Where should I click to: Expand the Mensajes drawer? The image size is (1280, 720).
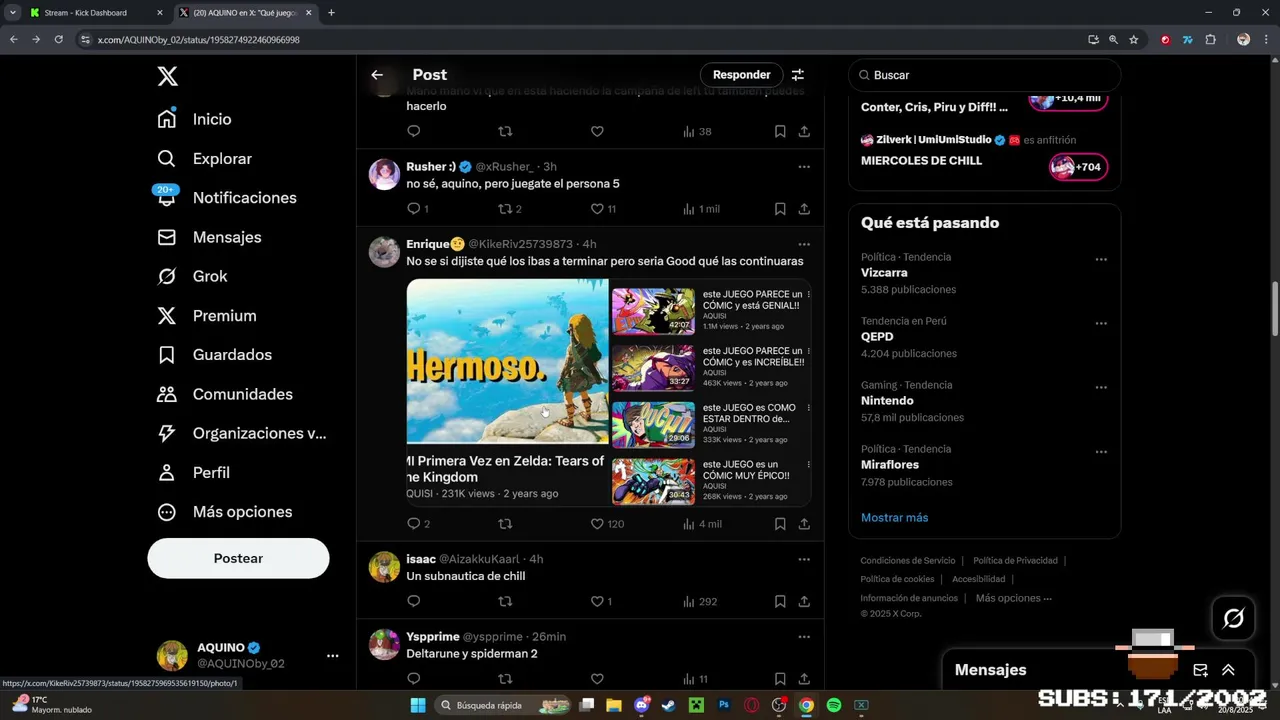(1228, 670)
